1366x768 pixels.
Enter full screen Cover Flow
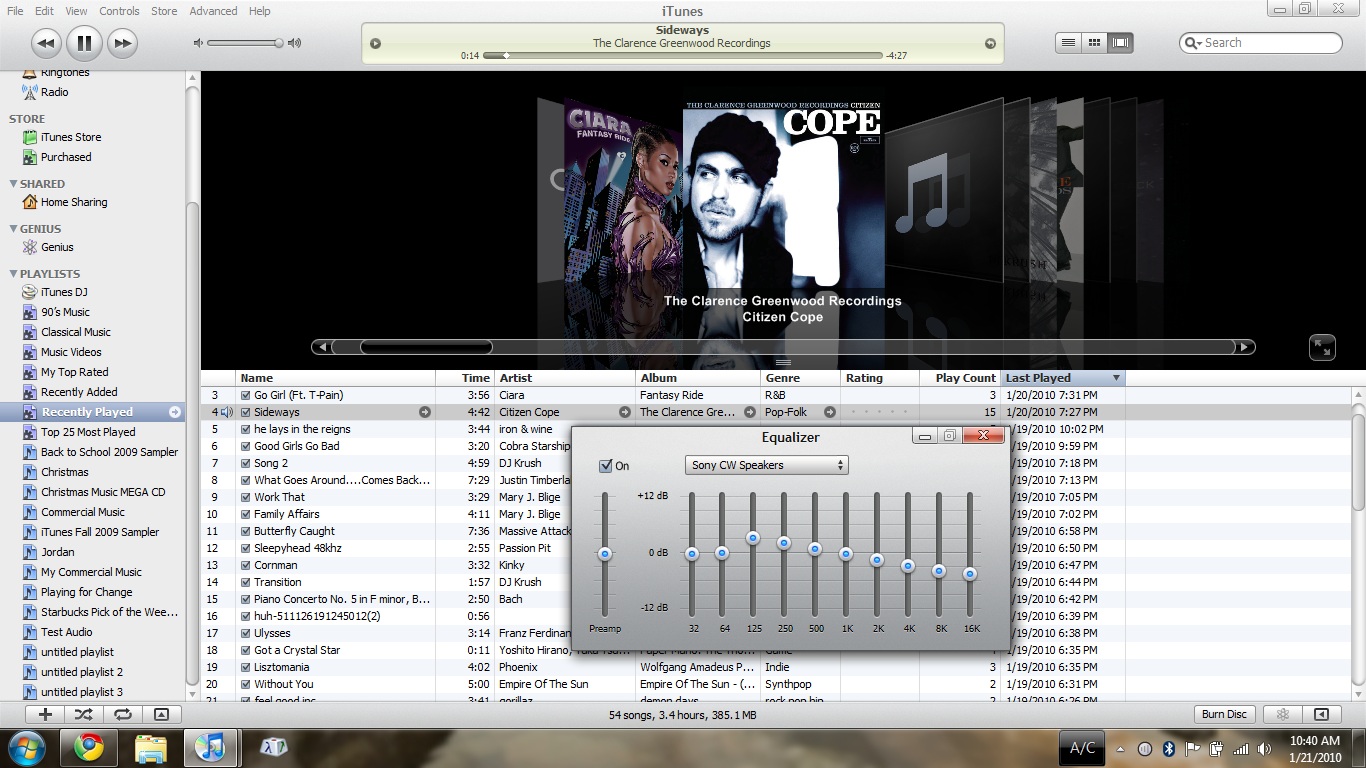tap(1322, 347)
